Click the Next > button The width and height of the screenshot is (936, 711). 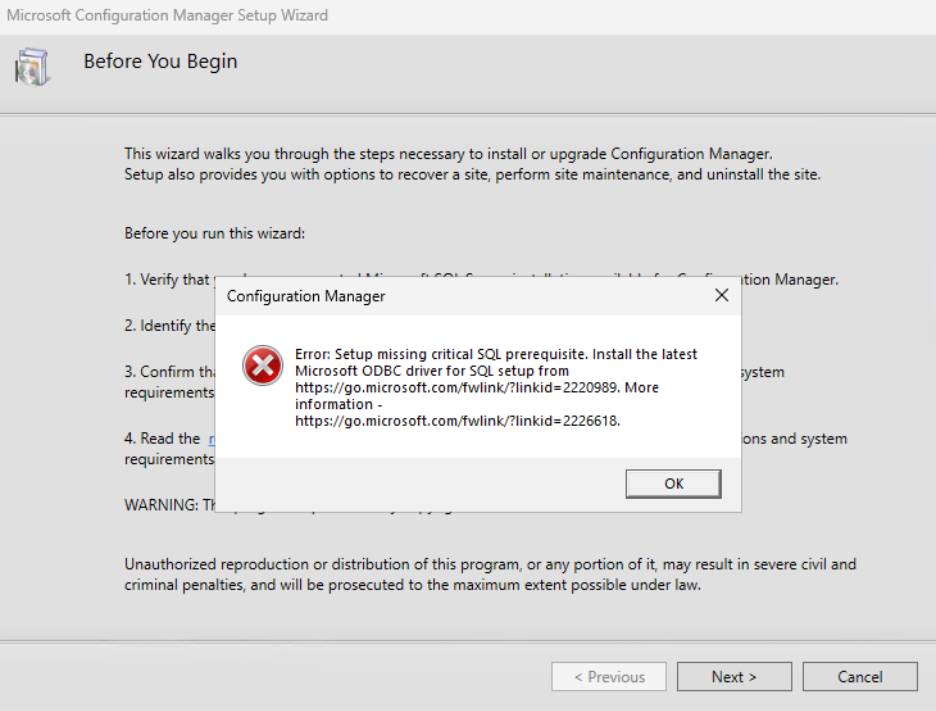click(x=734, y=677)
